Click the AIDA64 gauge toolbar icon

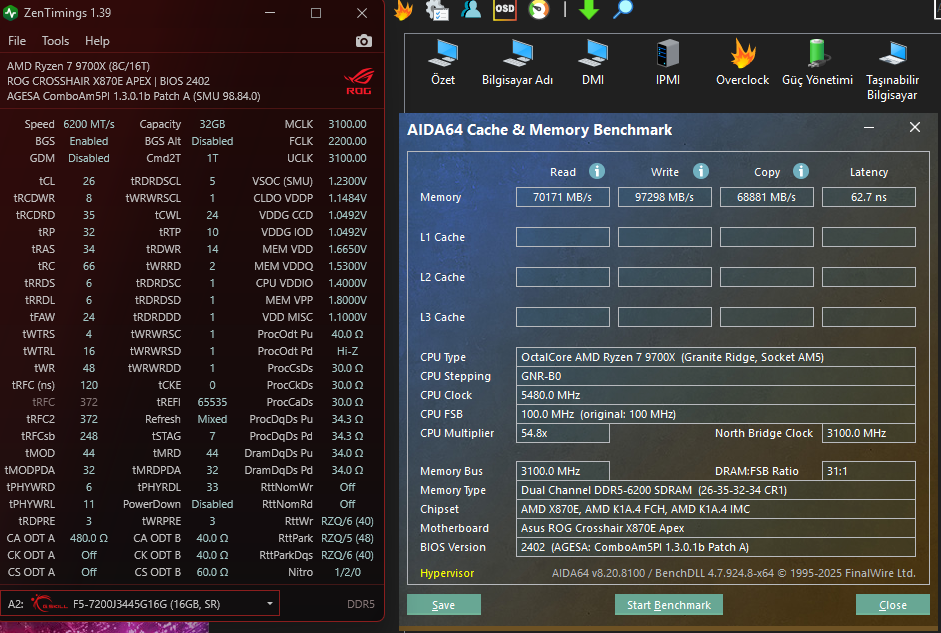[539, 9]
